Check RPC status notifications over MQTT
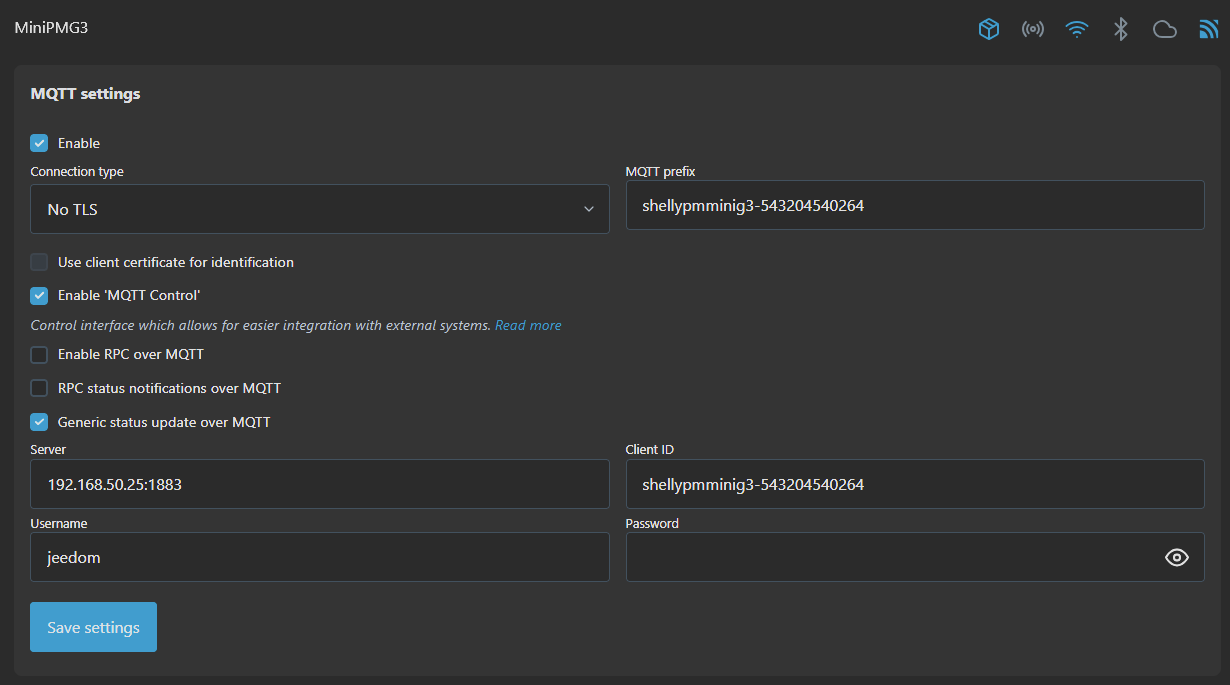This screenshot has width=1230, height=685. (x=39, y=388)
